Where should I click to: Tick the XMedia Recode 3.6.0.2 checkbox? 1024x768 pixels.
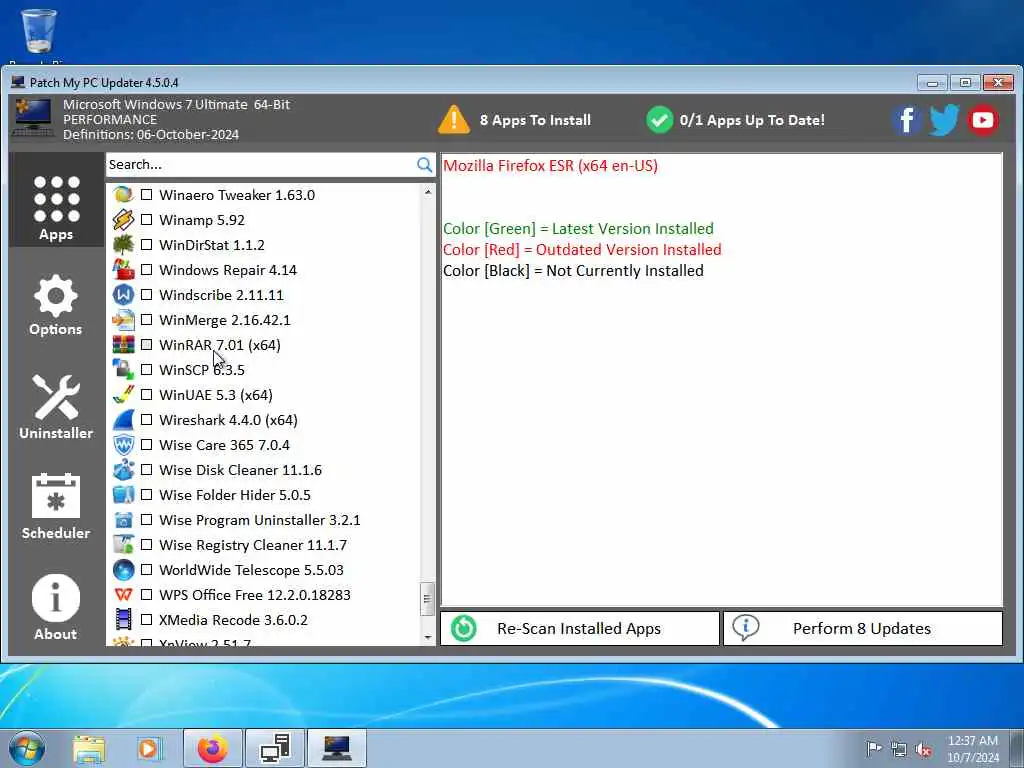[147, 620]
